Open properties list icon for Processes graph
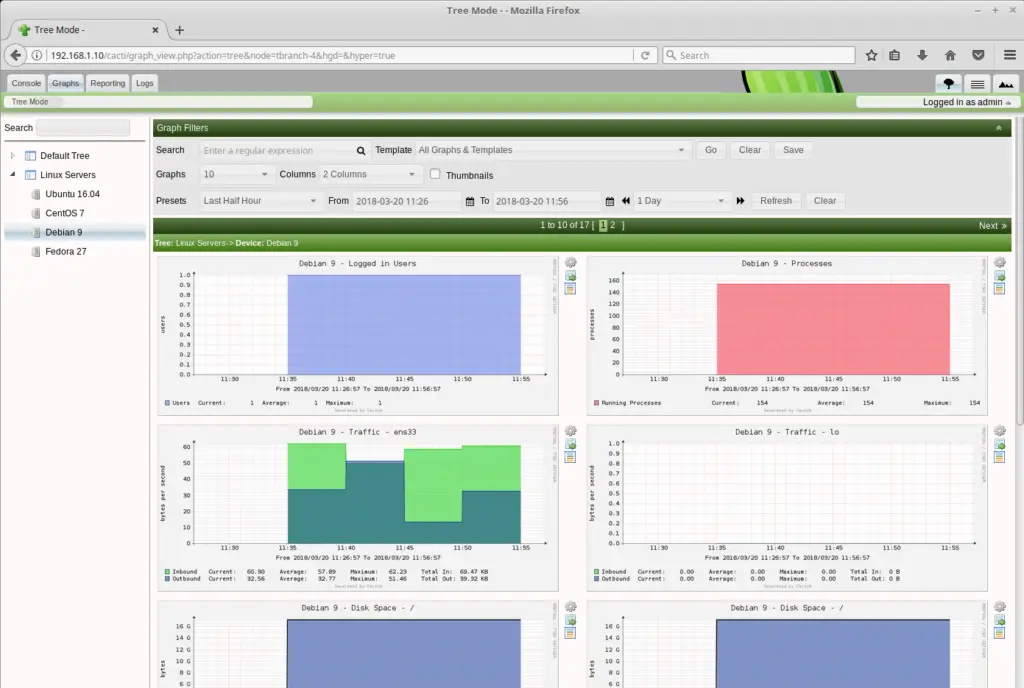 [1000, 289]
